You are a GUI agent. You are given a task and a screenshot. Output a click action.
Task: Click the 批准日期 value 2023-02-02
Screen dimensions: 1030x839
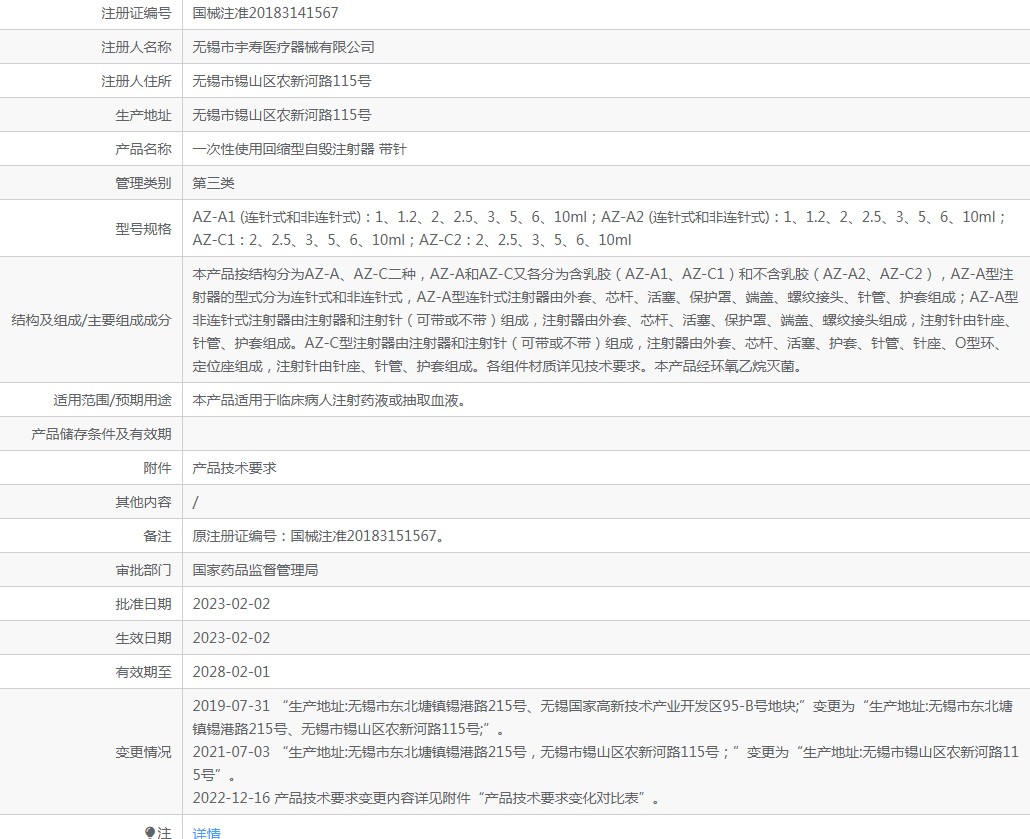(231, 604)
